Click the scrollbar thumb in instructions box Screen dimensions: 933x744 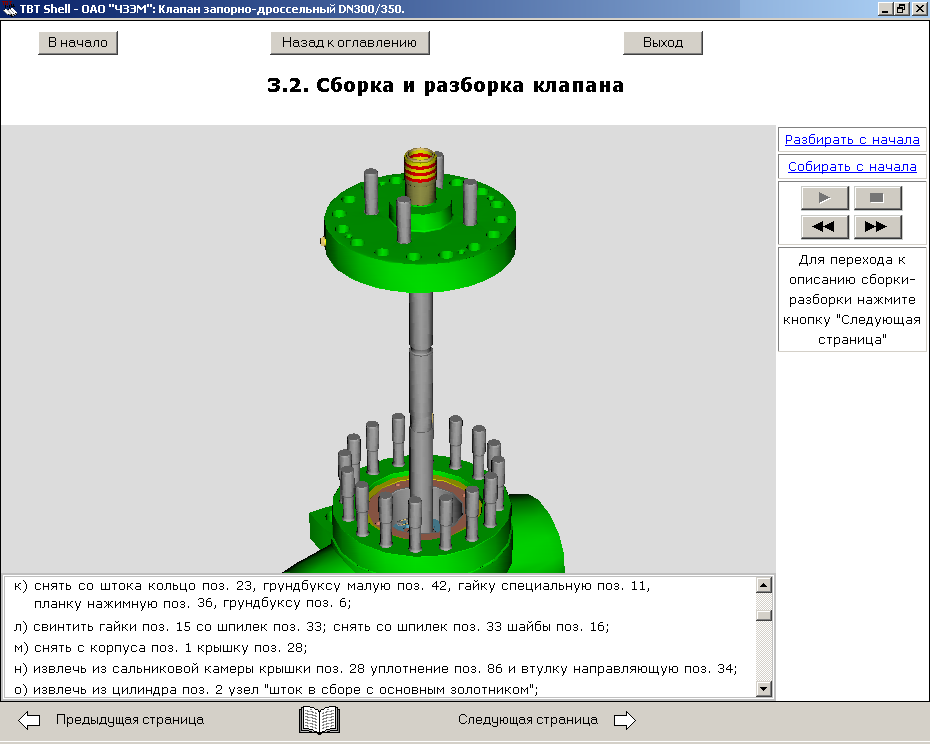coord(763,615)
